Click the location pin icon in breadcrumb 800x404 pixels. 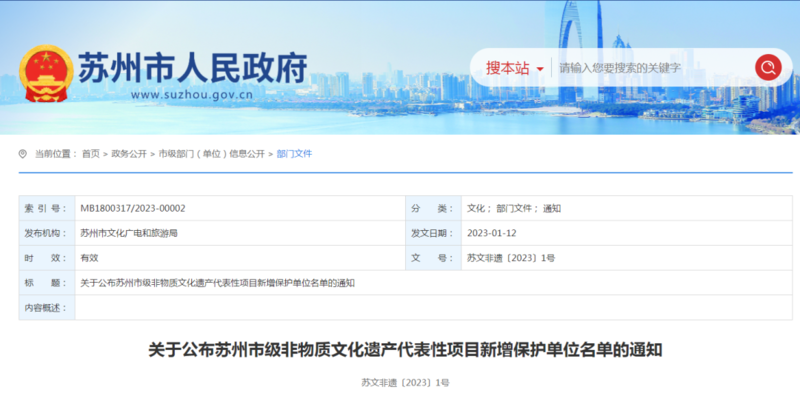23,154
